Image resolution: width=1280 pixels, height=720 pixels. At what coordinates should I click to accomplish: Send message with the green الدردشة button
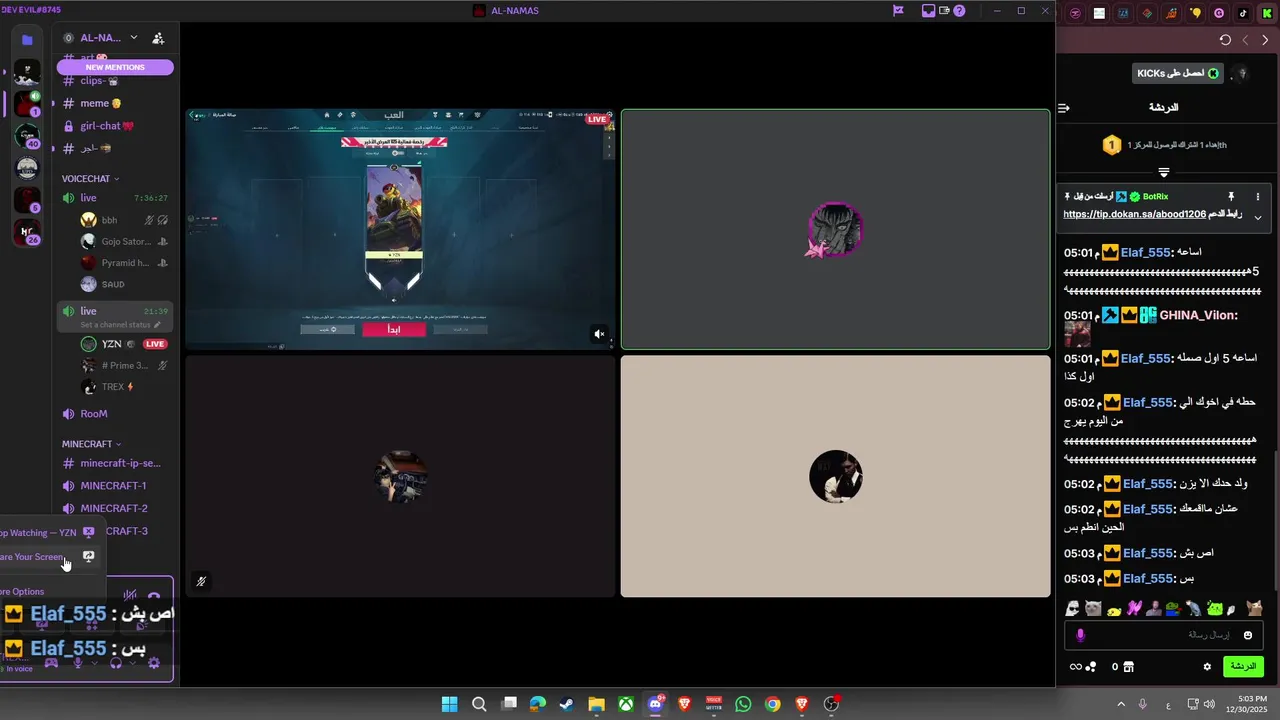(x=1243, y=666)
